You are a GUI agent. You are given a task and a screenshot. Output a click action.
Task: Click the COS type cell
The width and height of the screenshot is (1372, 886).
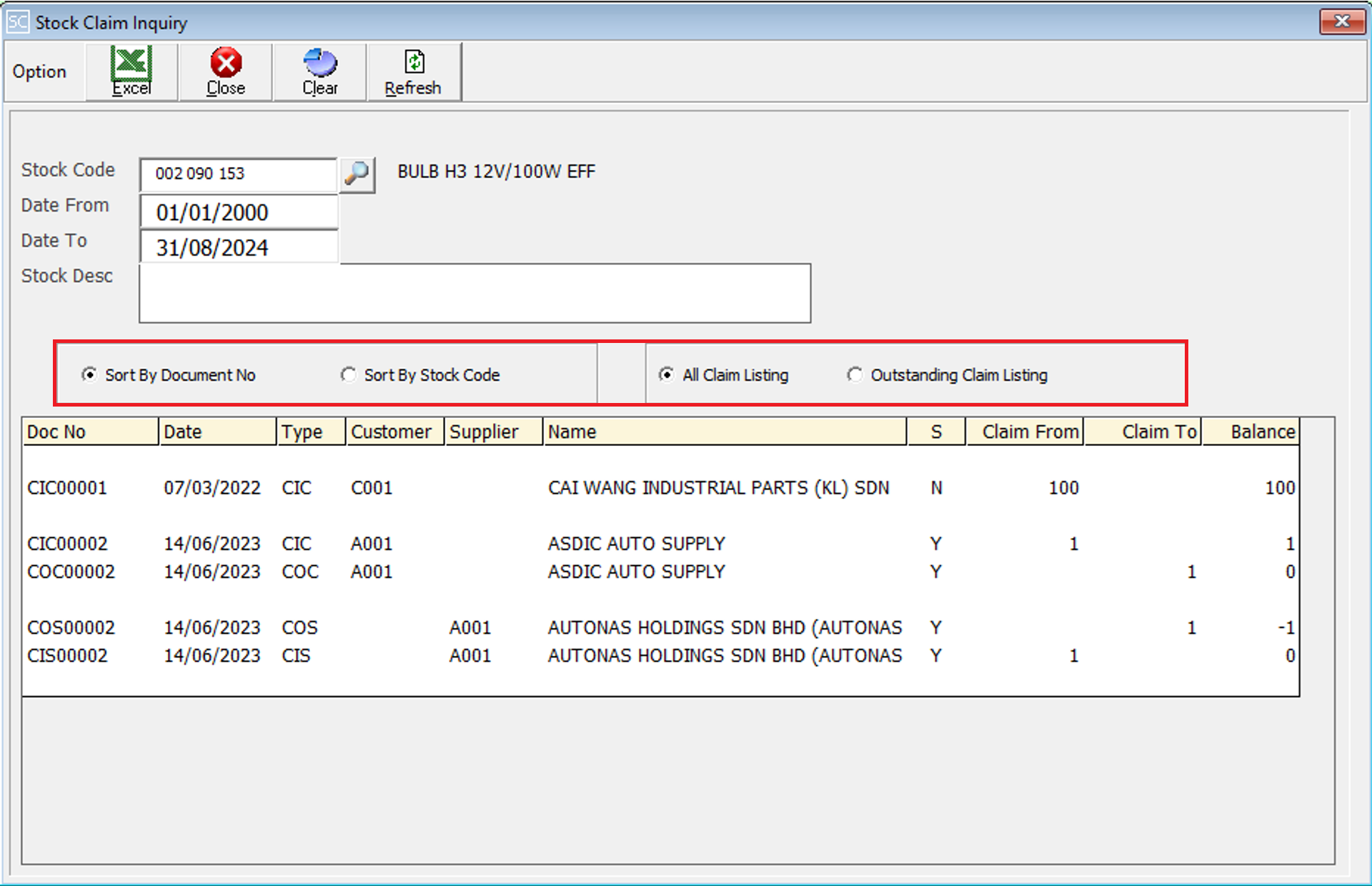click(299, 627)
